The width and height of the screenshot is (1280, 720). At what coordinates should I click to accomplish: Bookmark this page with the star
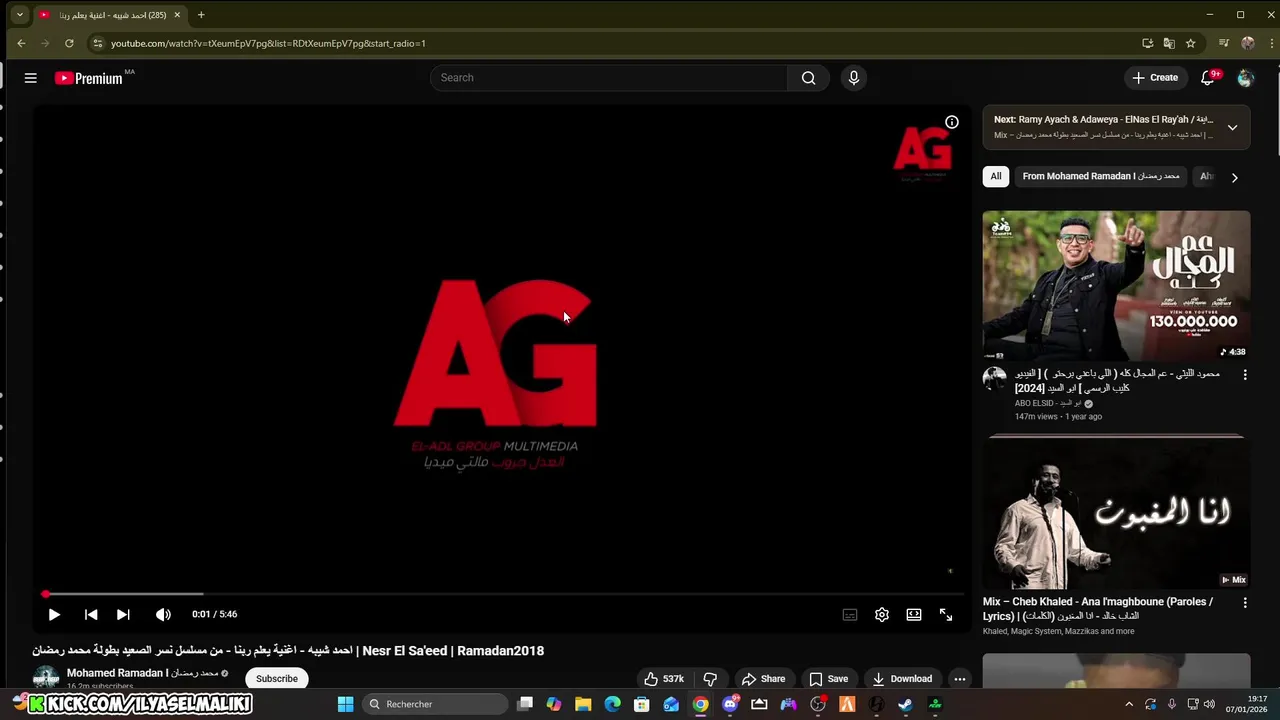point(1190,43)
